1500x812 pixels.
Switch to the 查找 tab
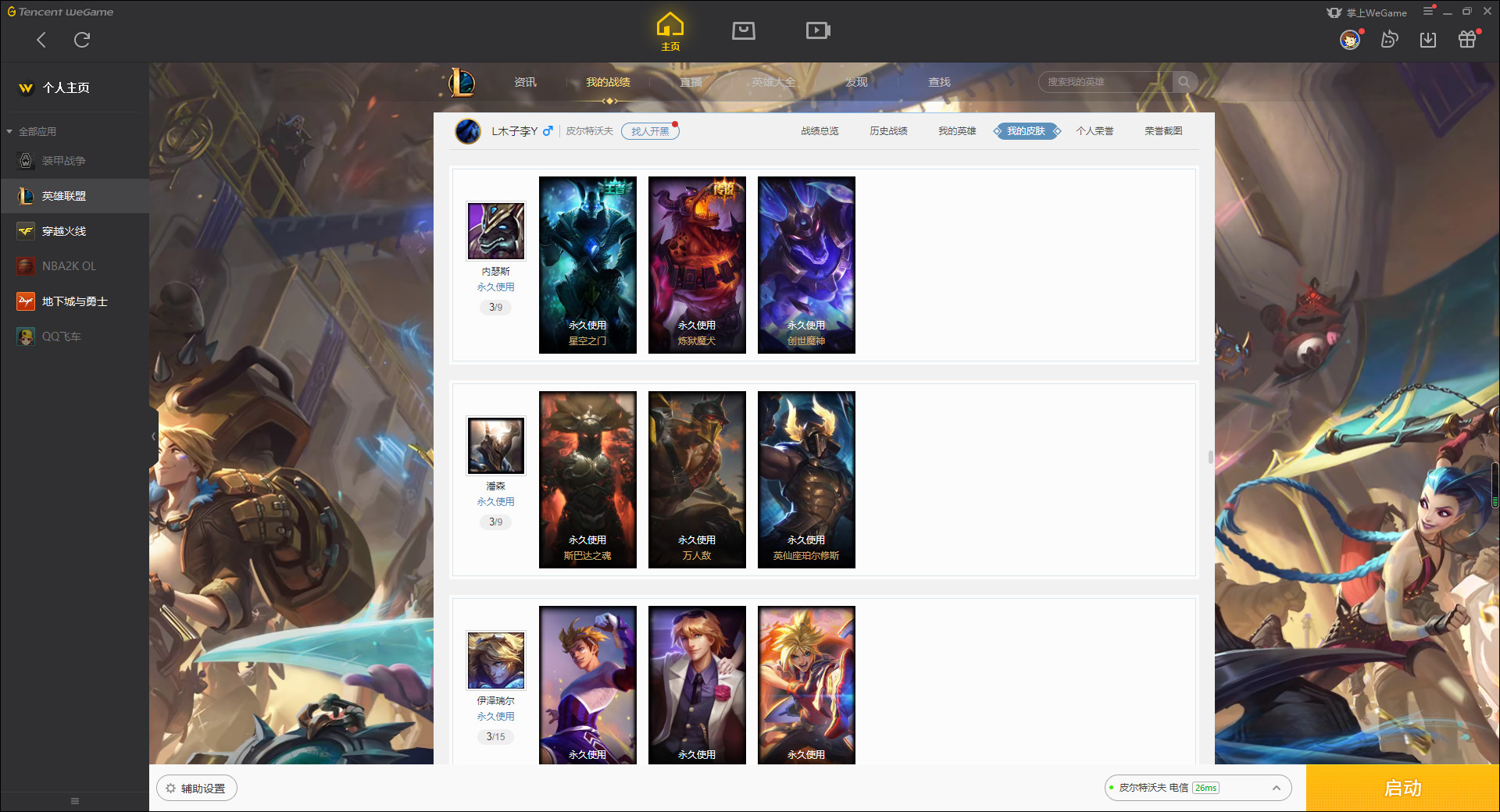939,82
